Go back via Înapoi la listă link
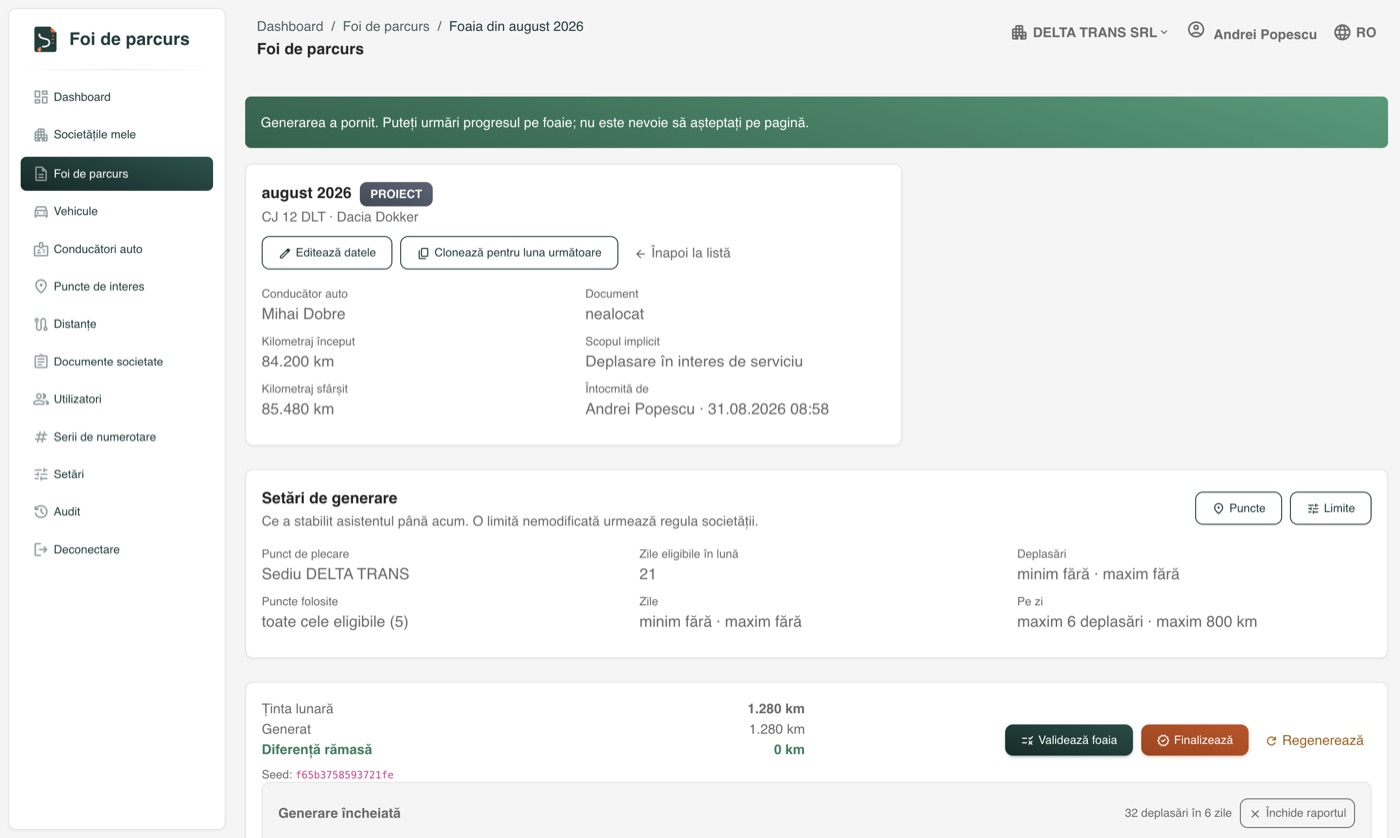This screenshot has width=1400, height=838. [683, 253]
